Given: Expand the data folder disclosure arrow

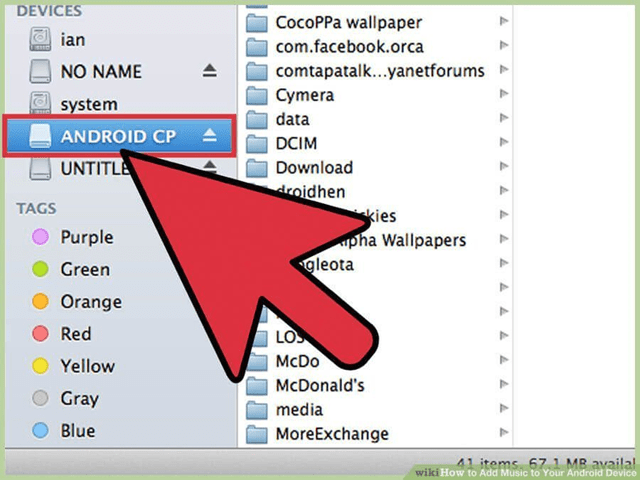Looking at the screenshot, I should [502, 120].
